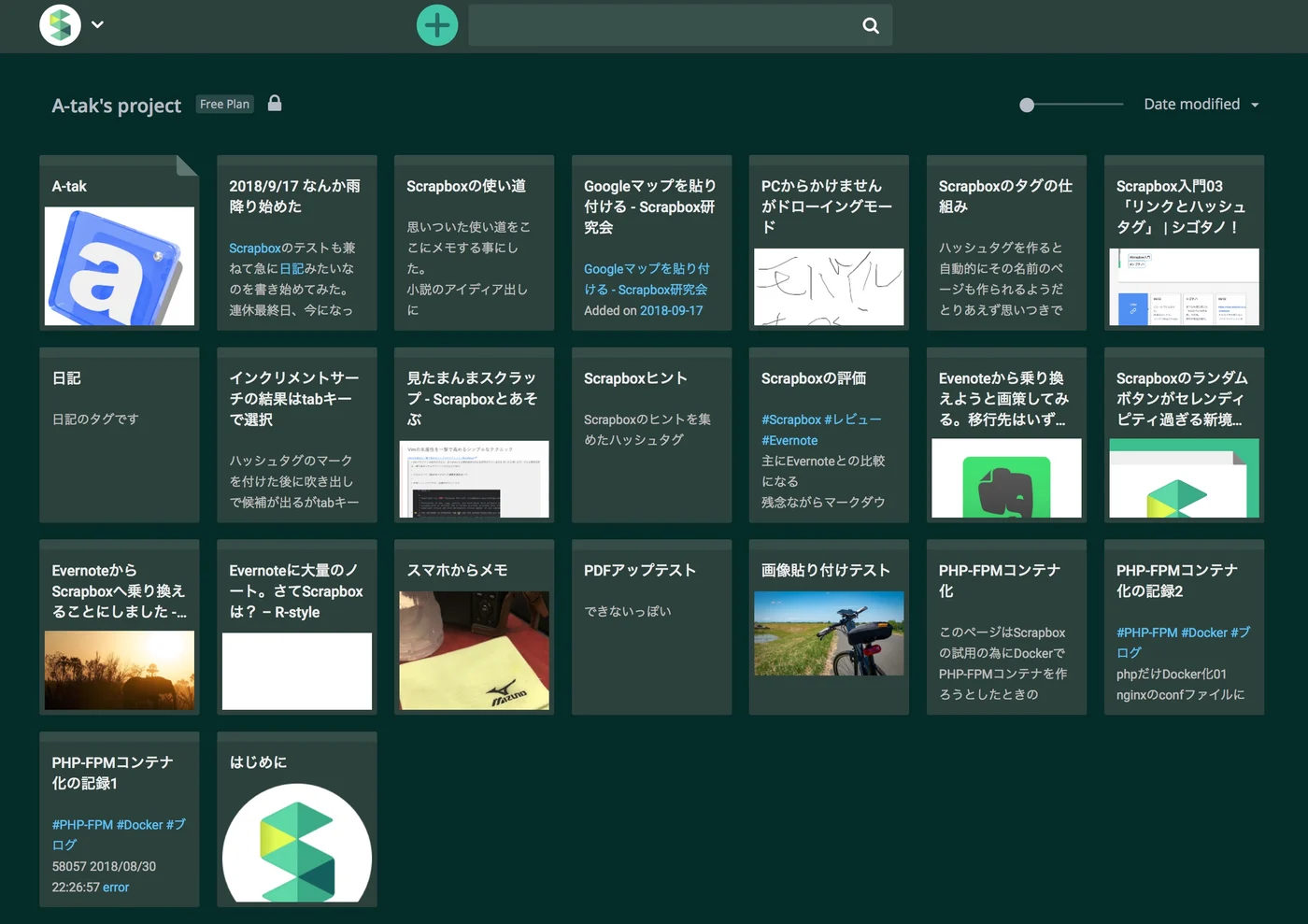Follow the Scrapbox link in the 2018/9/17 card
This screenshot has height=924, width=1308.
pos(255,248)
